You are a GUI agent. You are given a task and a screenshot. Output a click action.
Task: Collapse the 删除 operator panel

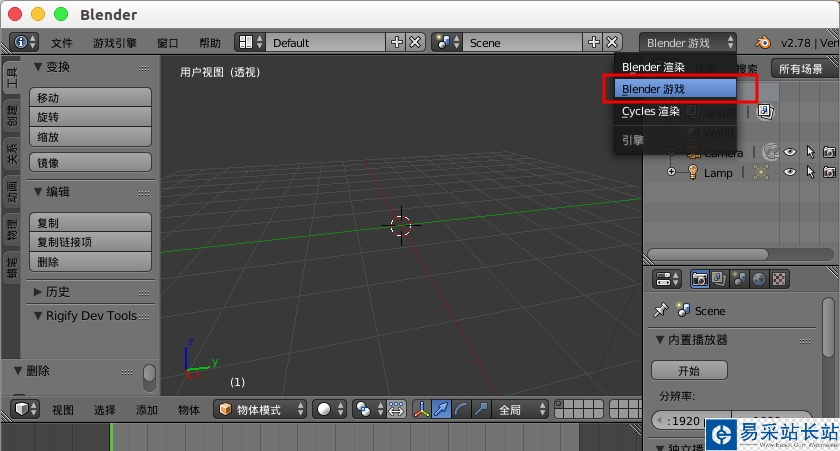(18, 371)
